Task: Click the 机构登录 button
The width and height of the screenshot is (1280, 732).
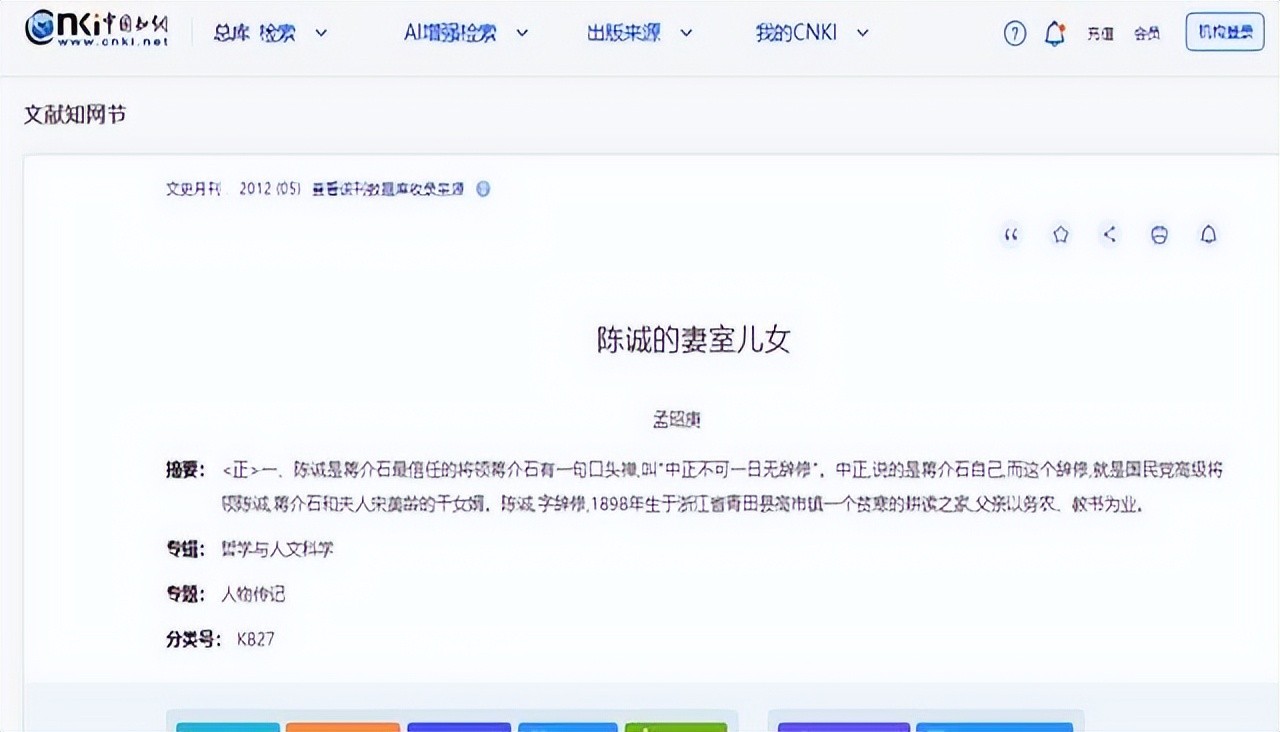Action: [1224, 33]
